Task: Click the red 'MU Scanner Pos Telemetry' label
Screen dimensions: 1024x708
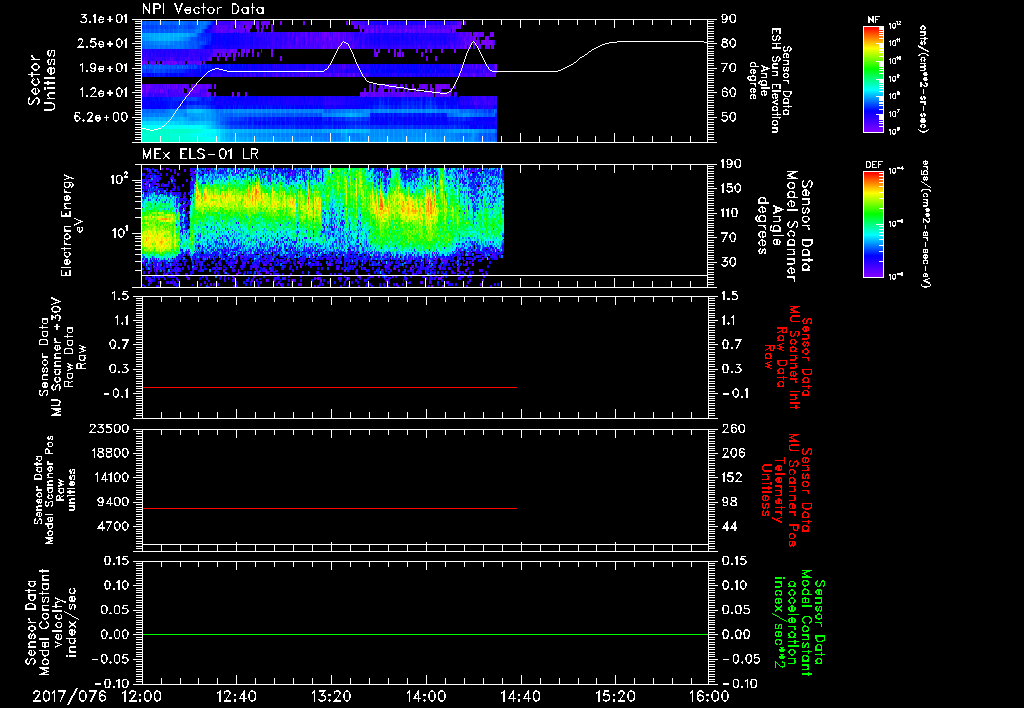Action: [x=786, y=490]
